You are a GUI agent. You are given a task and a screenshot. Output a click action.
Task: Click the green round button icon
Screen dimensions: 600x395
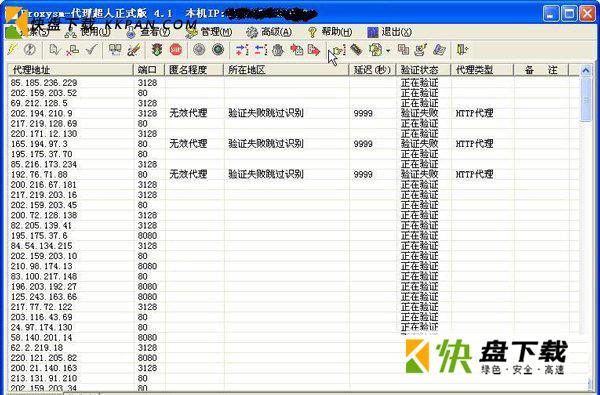tap(218, 50)
